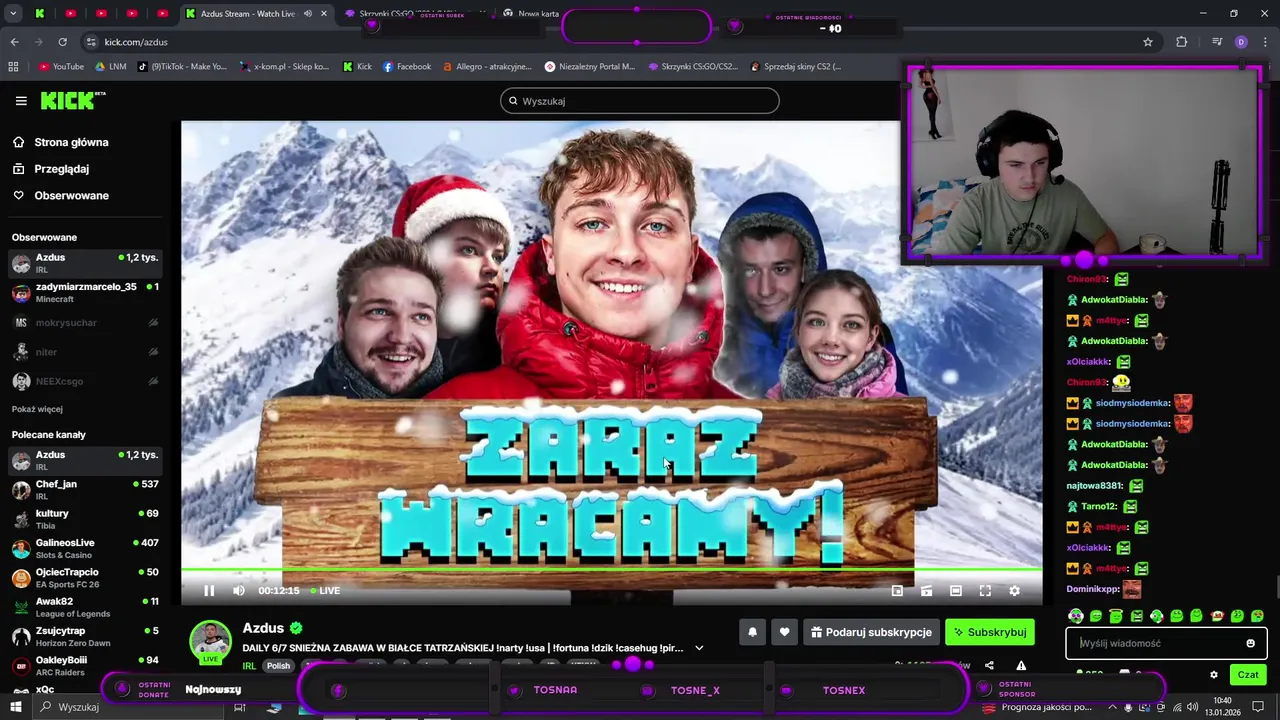Click Windows taskbar Wyszukaj search box
This screenshot has height=720, width=1280.
click(130, 707)
